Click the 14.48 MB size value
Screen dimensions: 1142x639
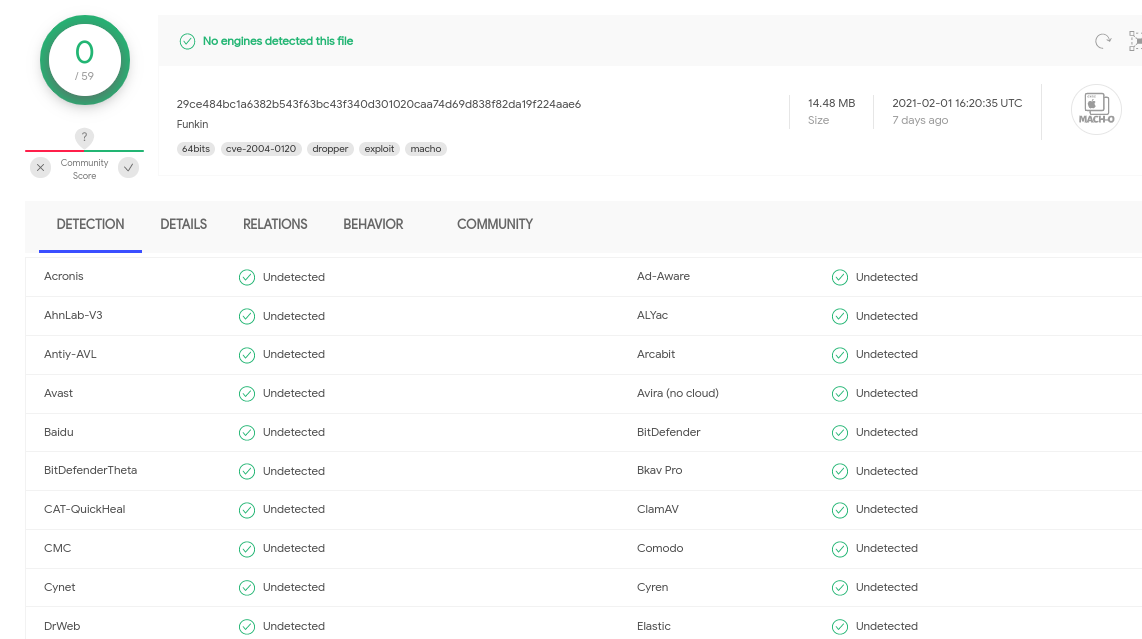pos(832,103)
